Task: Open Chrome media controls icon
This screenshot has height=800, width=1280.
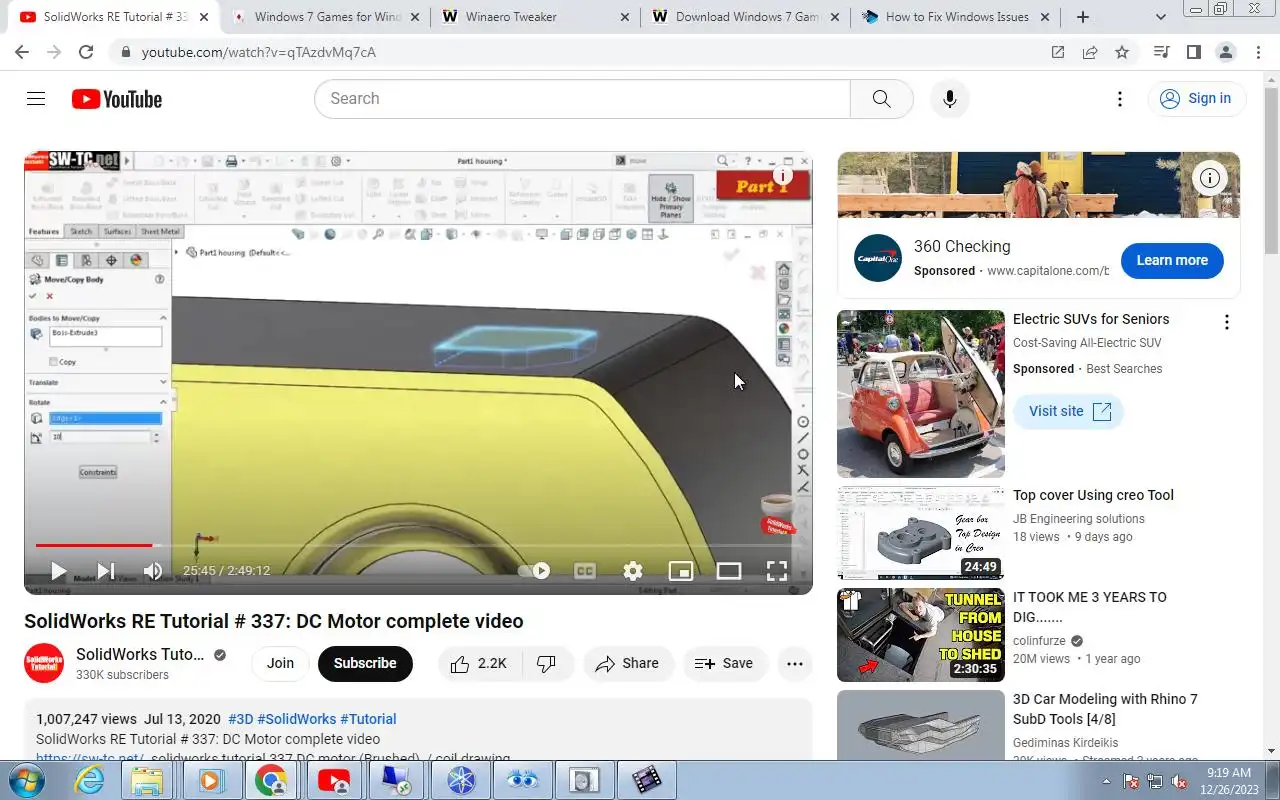Action: [1161, 52]
